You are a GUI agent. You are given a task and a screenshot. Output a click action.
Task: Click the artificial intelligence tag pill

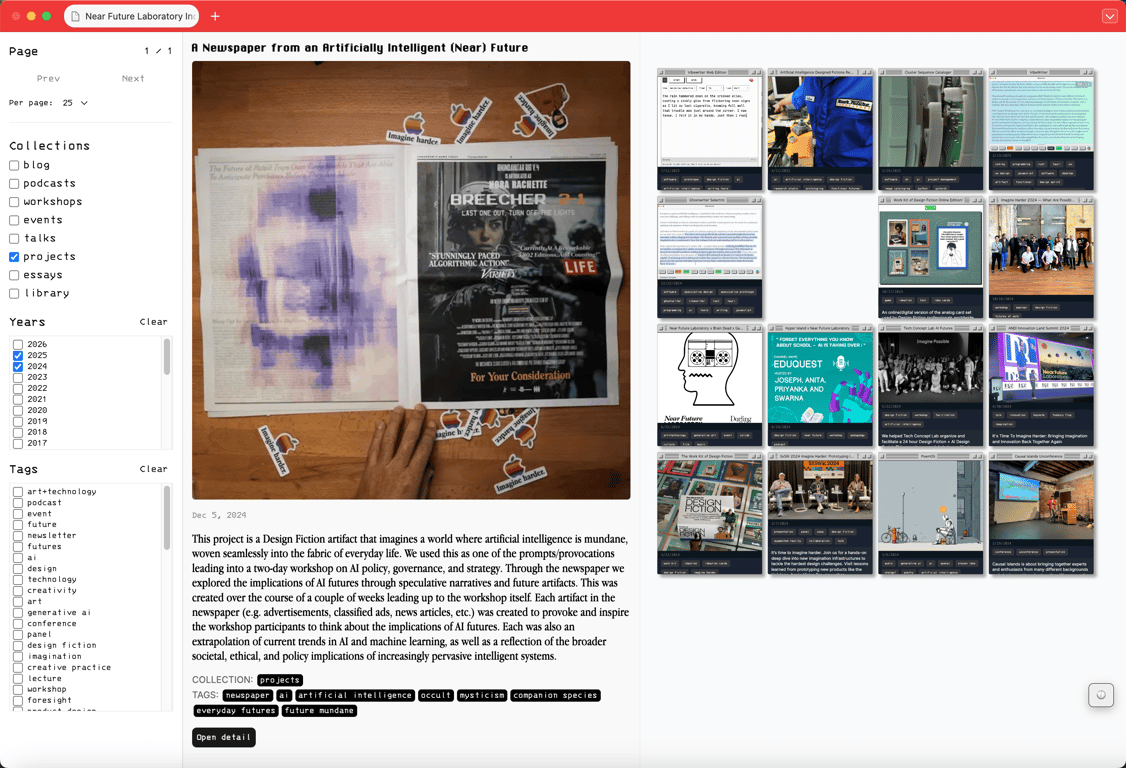(x=355, y=695)
